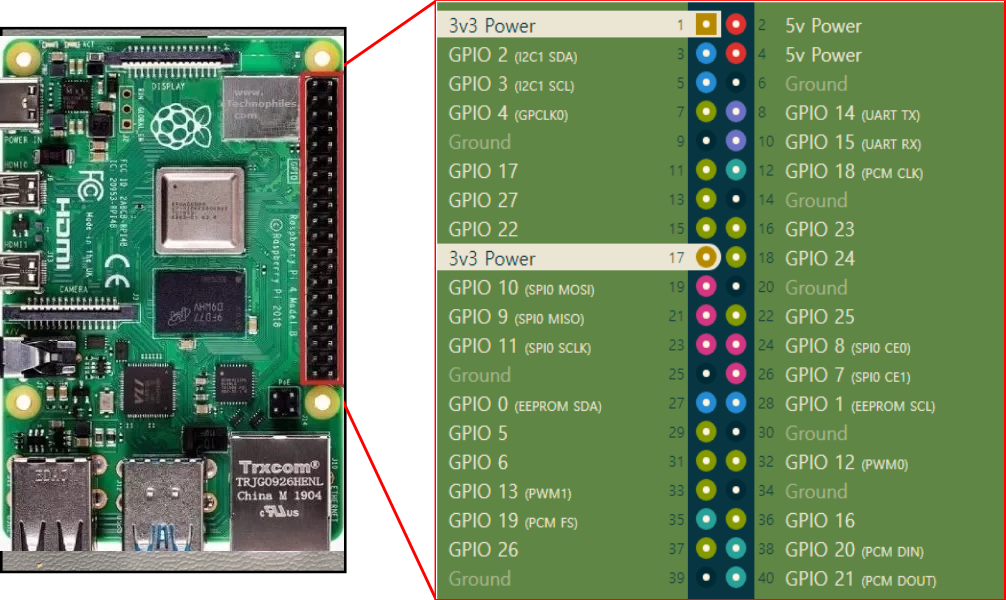1006x600 pixels.
Task: Click the GPIO 22 label
Action: click(483, 229)
